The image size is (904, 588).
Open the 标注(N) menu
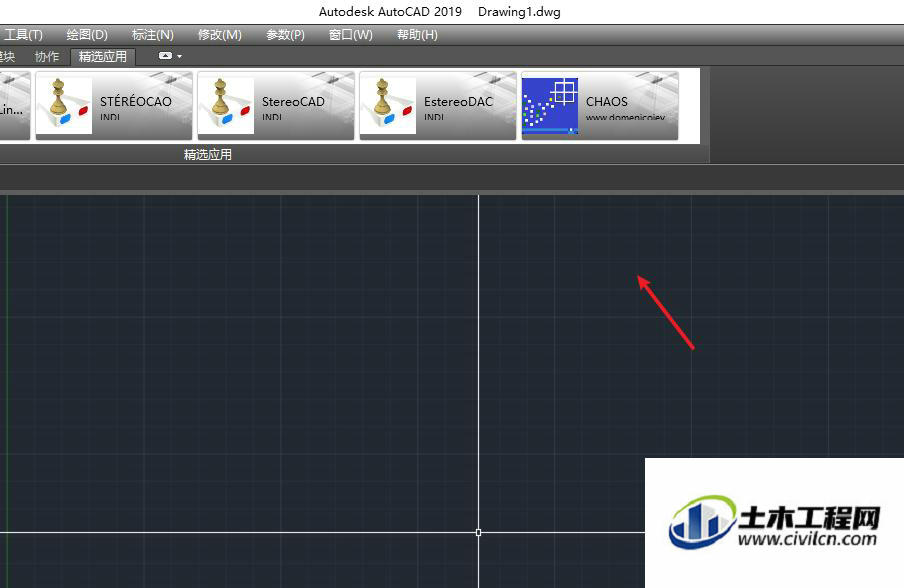(x=153, y=35)
